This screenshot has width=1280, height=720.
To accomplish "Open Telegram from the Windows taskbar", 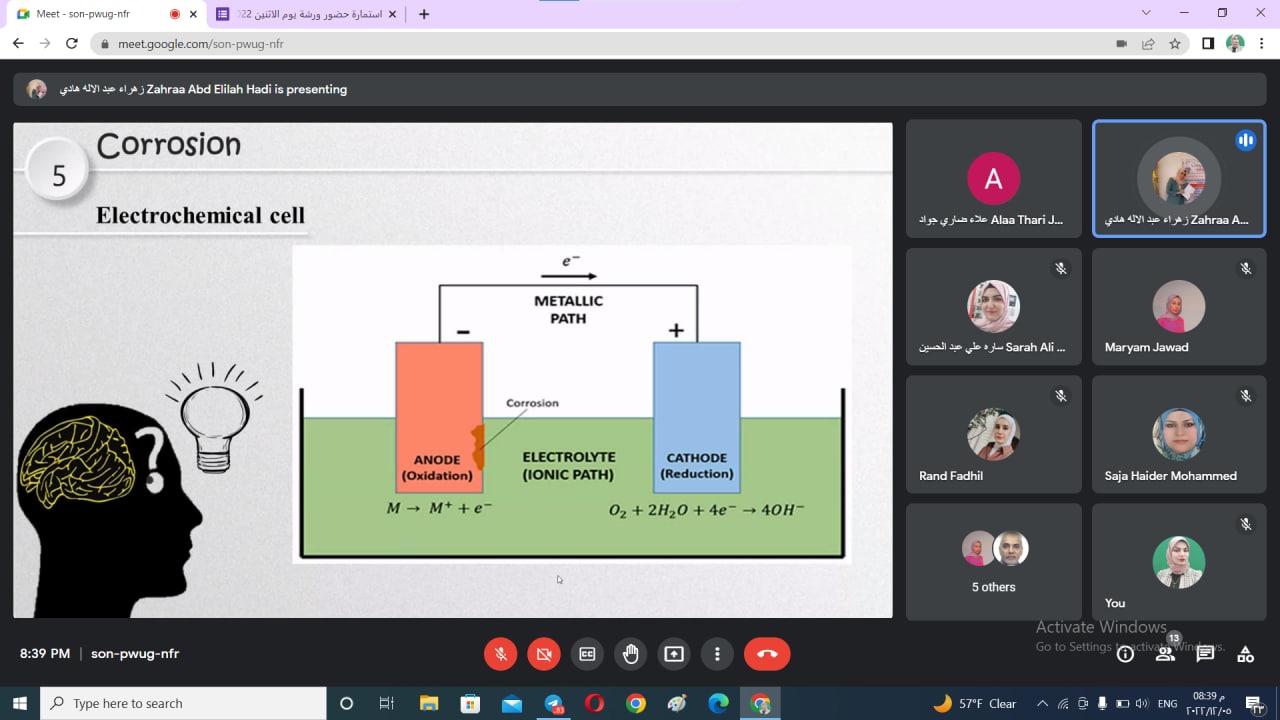I will pos(554,704).
